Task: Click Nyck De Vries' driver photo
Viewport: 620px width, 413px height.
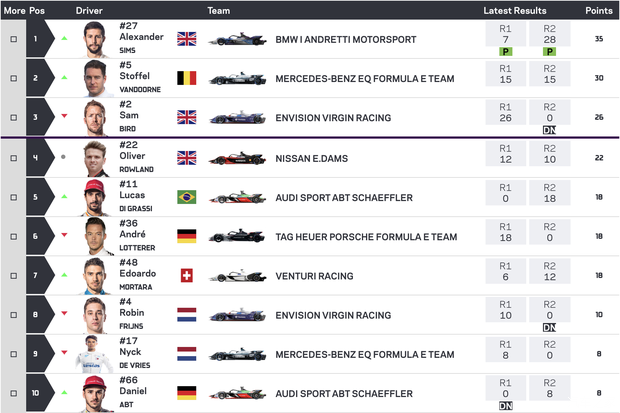Action: pos(95,355)
